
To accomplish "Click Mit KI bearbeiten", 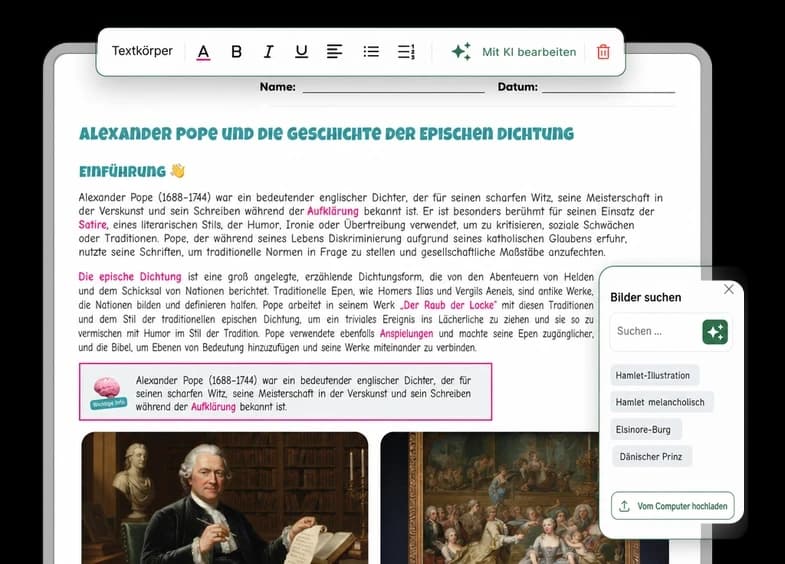I will tap(529, 52).
